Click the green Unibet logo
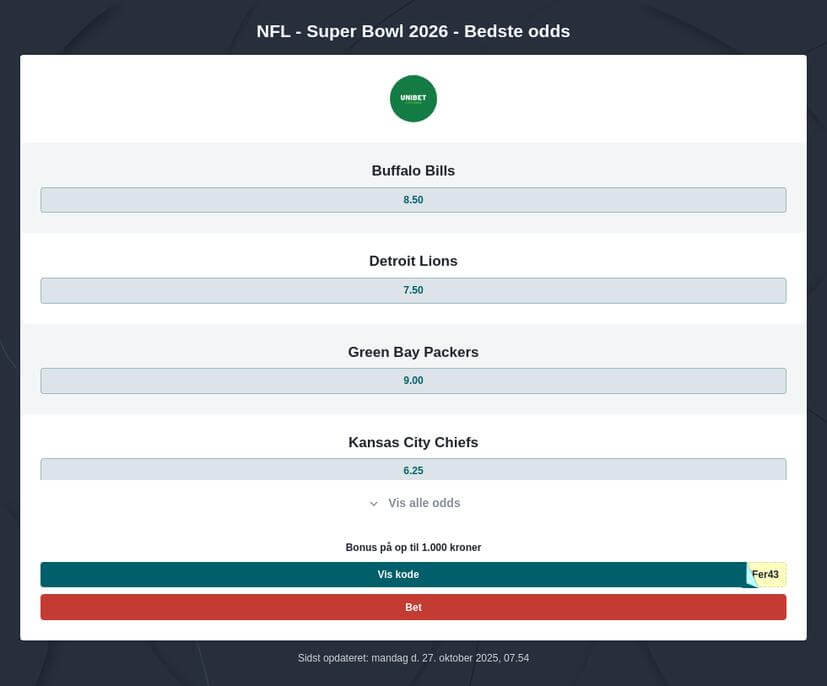 tap(413, 99)
